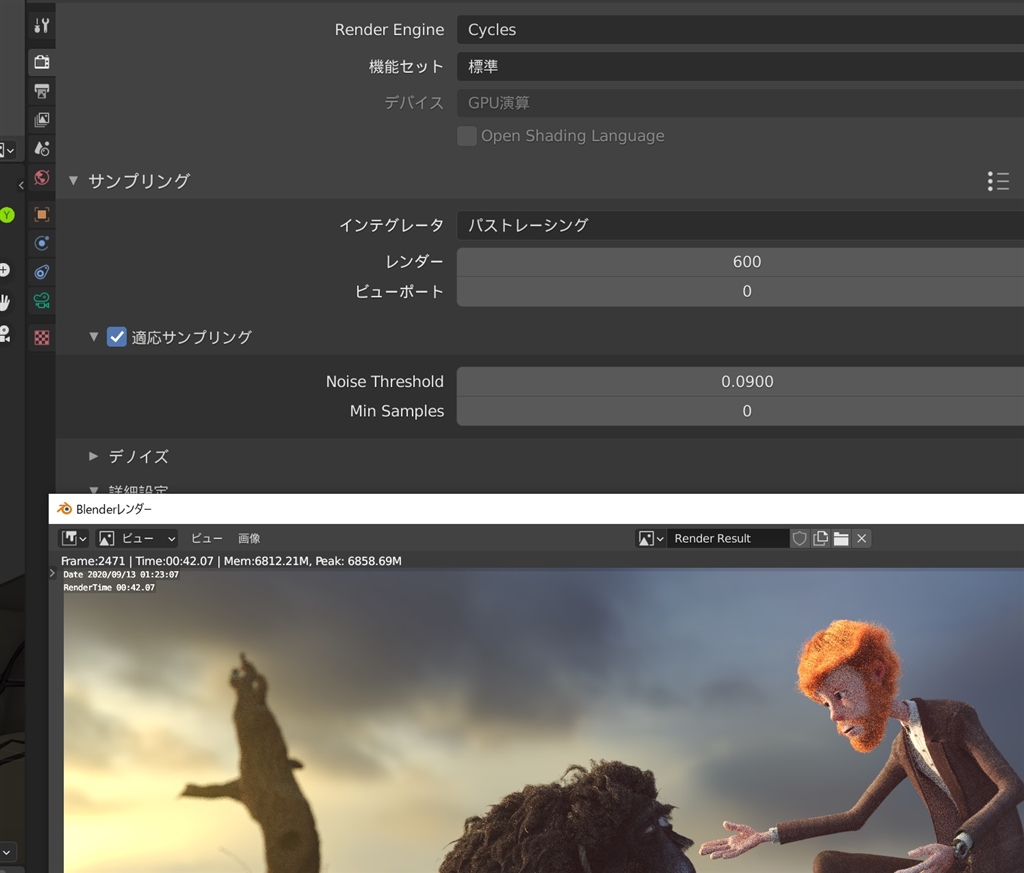Open the Render properties tab
The image size is (1024, 873).
pos(42,62)
